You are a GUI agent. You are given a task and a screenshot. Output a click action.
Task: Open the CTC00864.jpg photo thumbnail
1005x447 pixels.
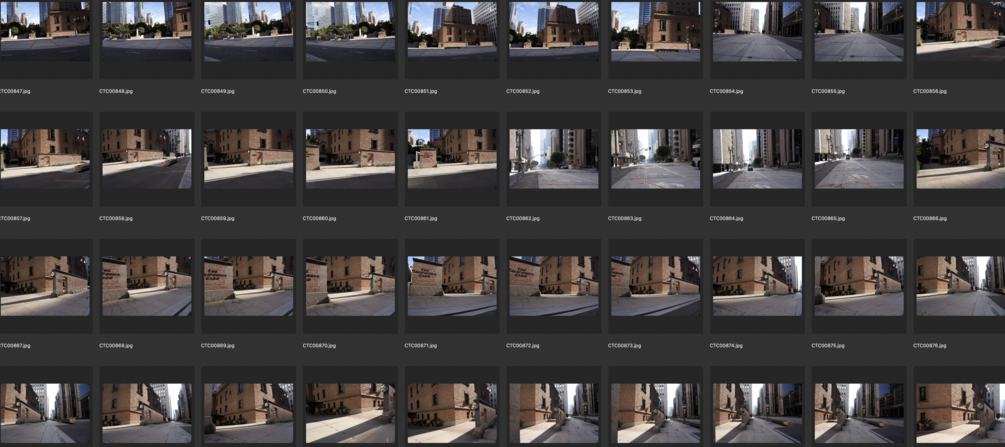(x=757, y=158)
